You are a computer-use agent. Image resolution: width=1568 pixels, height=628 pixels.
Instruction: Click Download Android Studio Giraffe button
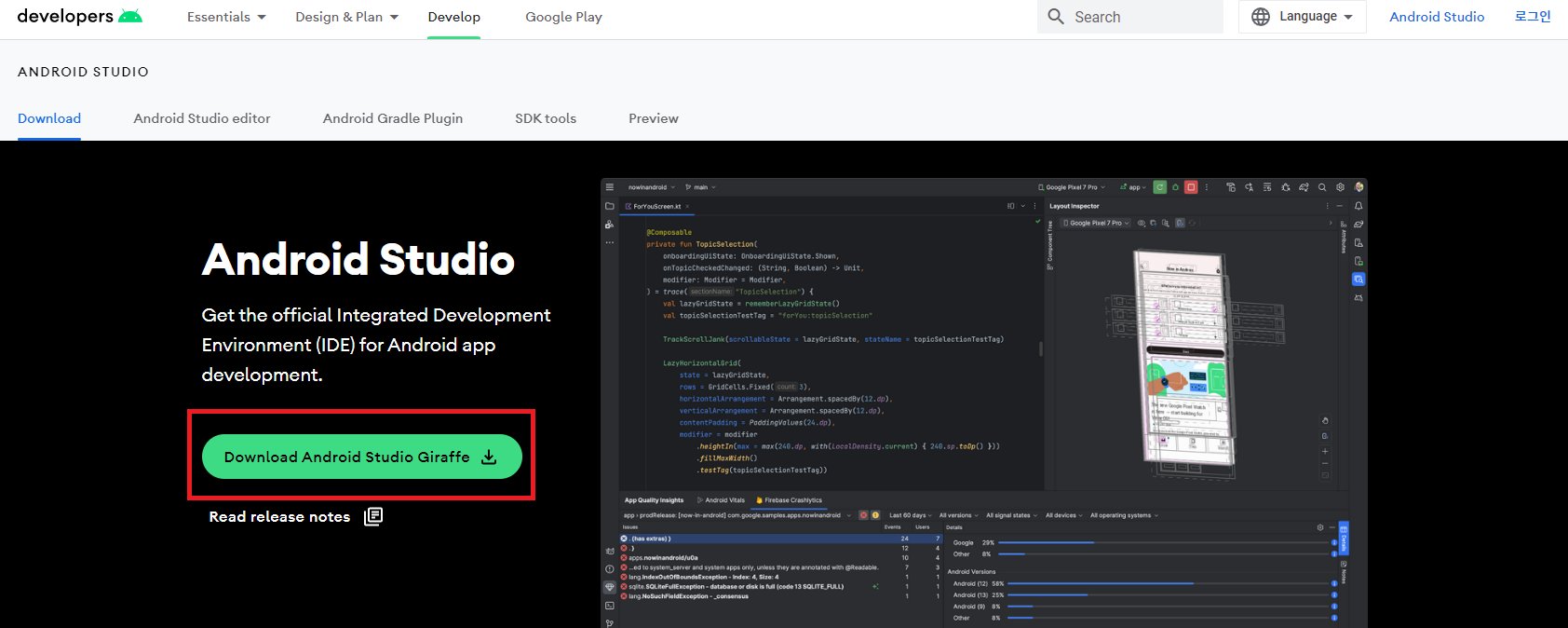pos(362,457)
